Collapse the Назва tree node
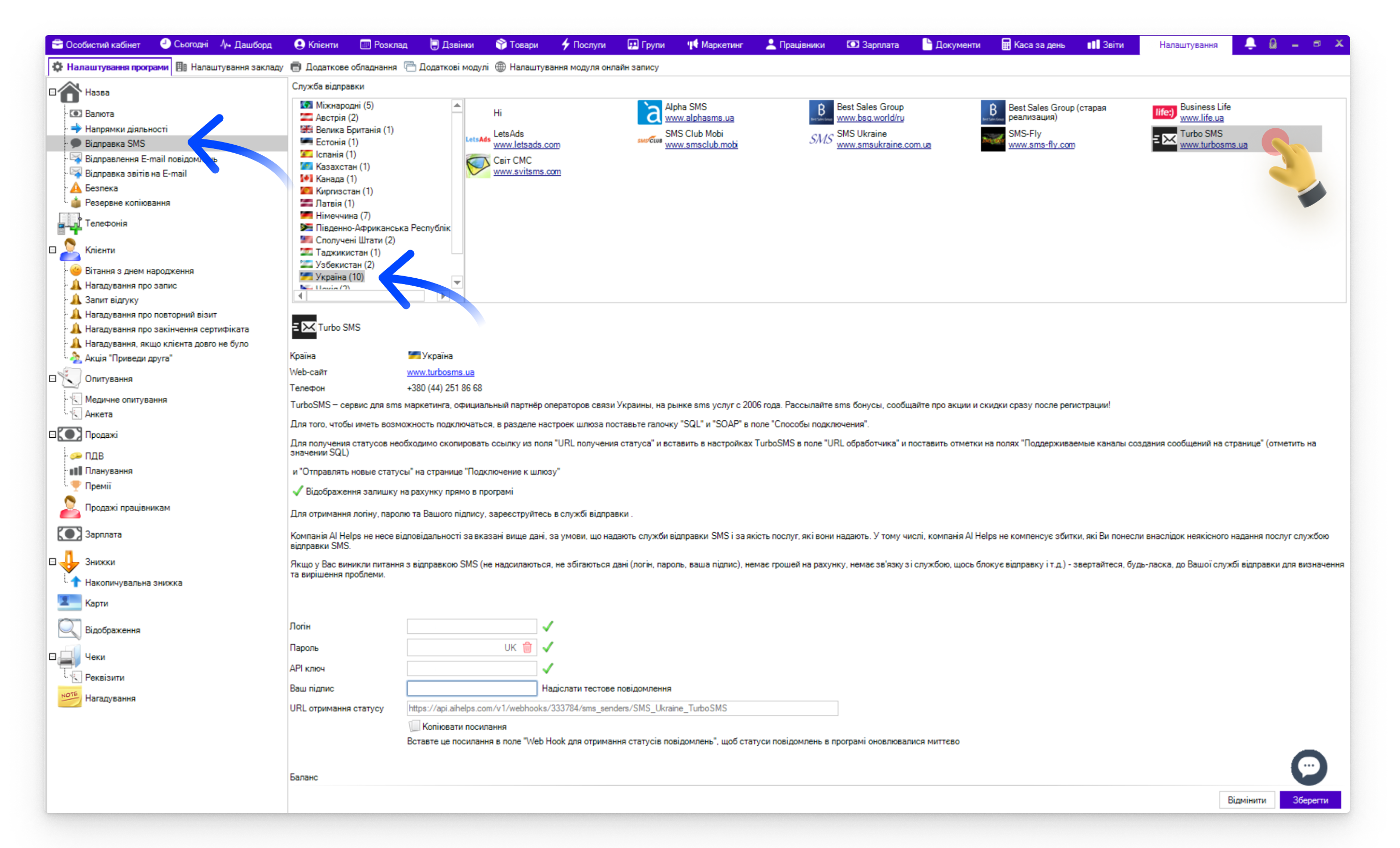Image resolution: width=1400 pixels, height=848 pixels. click(53, 92)
